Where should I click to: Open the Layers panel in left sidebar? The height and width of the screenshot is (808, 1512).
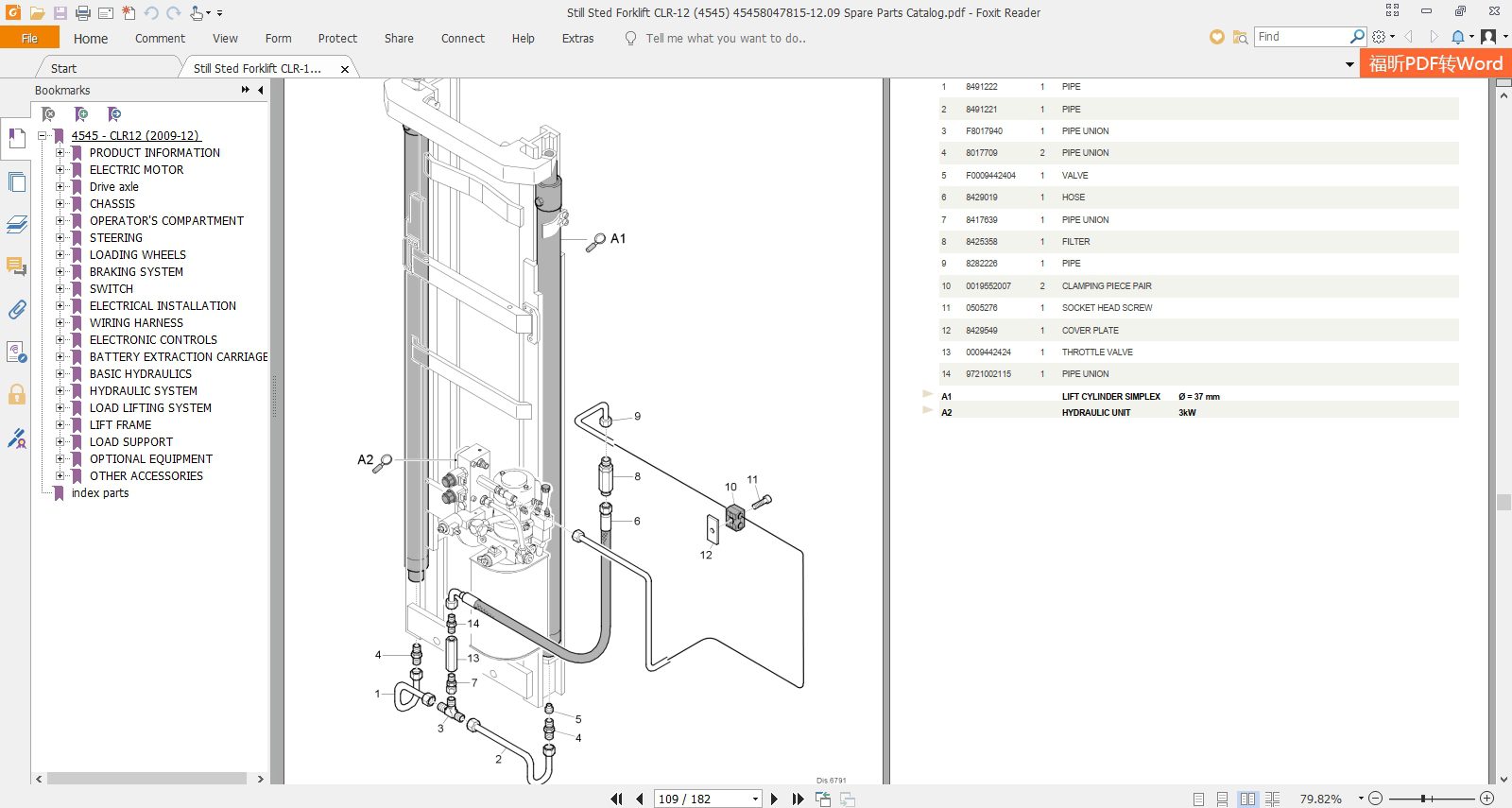(17, 225)
